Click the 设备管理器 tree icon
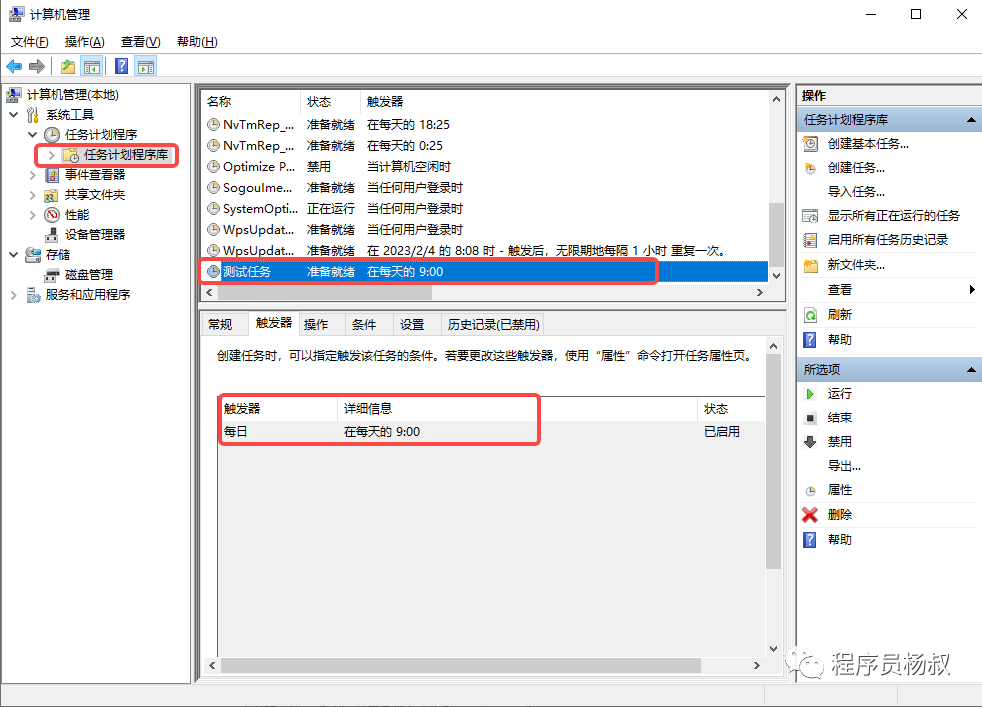982x707 pixels. coord(52,235)
